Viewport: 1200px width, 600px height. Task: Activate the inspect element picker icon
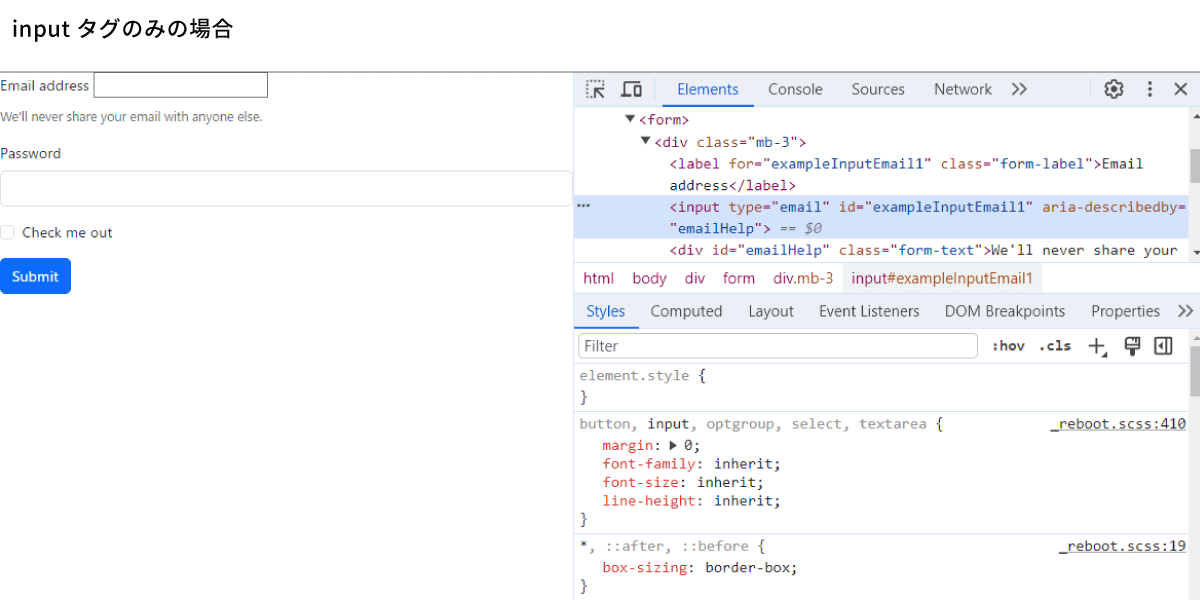tap(596, 89)
